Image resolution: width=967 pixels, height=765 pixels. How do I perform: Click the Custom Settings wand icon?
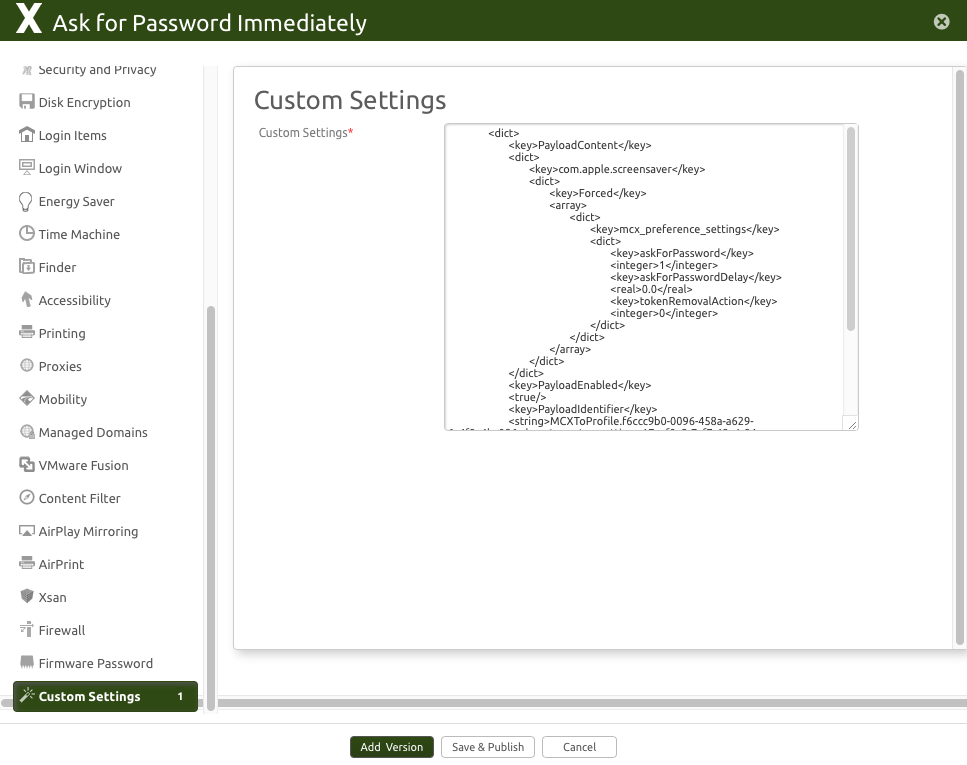point(27,695)
